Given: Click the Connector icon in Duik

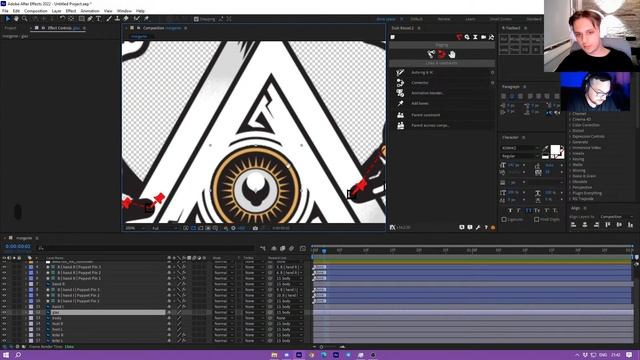Looking at the screenshot, I should pos(400,83).
